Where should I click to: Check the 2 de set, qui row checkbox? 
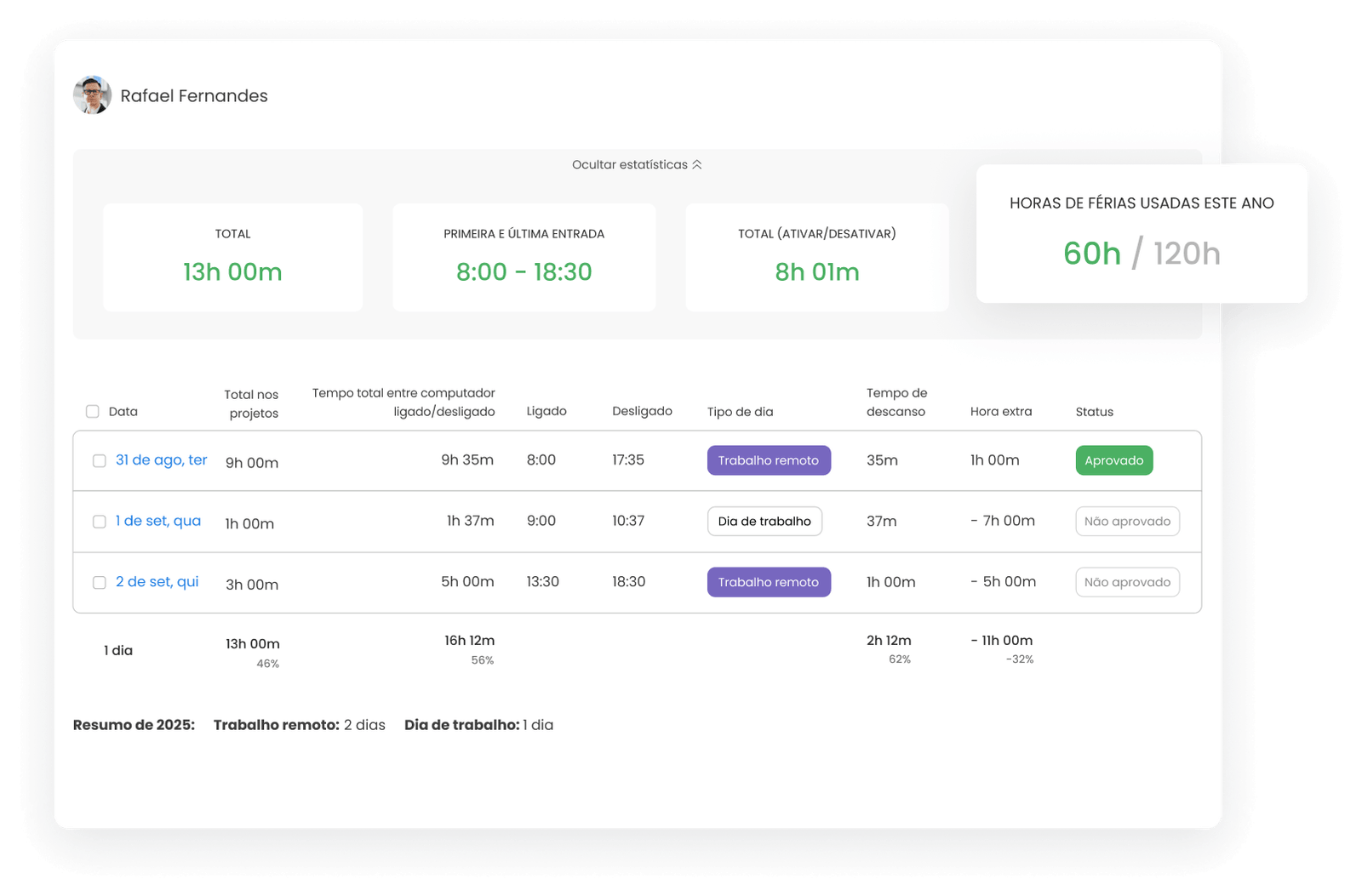(100, 583)
